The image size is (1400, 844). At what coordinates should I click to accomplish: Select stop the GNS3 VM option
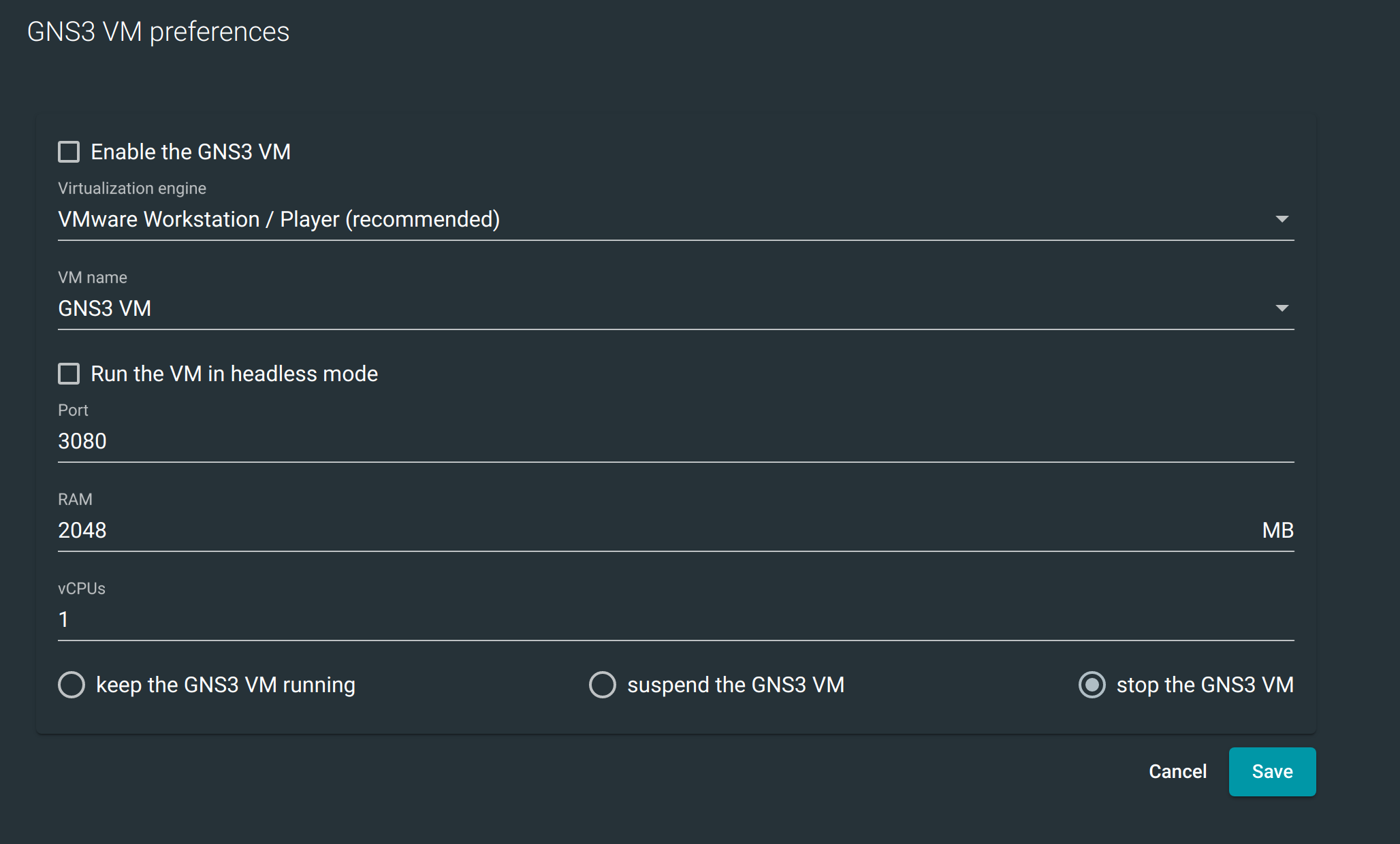click(1092, 685)
